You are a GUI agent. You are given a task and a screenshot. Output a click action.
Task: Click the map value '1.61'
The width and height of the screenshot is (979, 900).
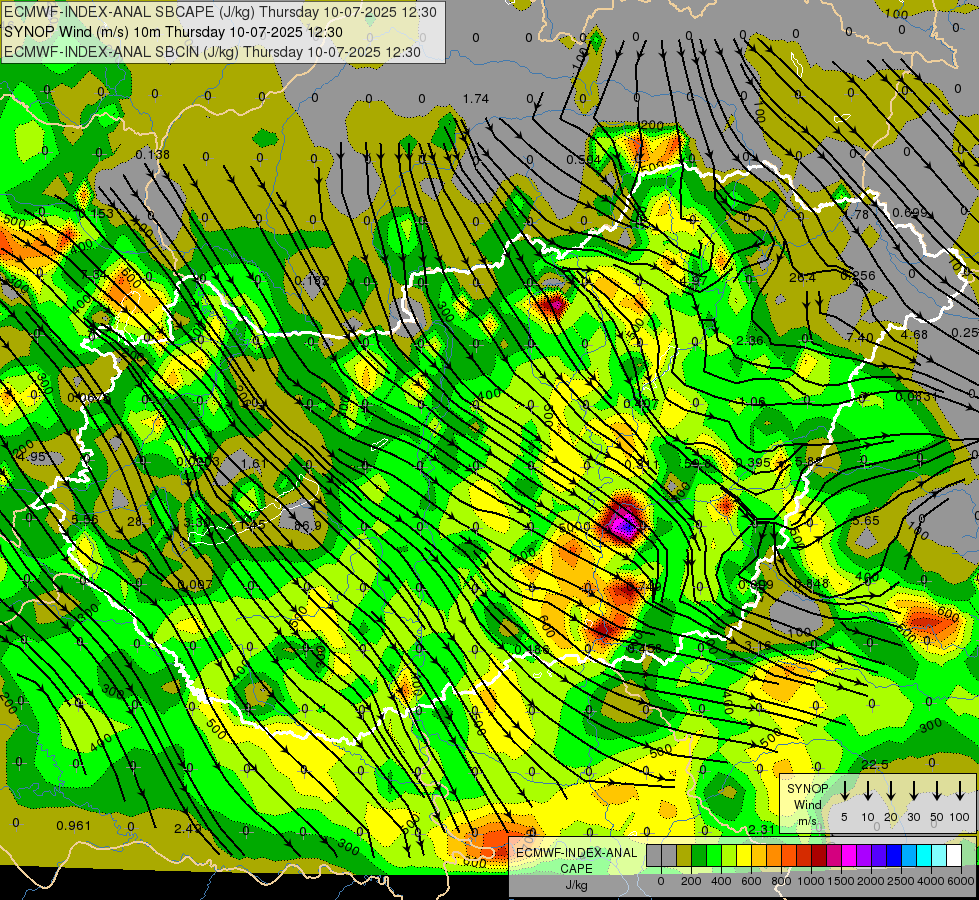[x=253, y=463]
